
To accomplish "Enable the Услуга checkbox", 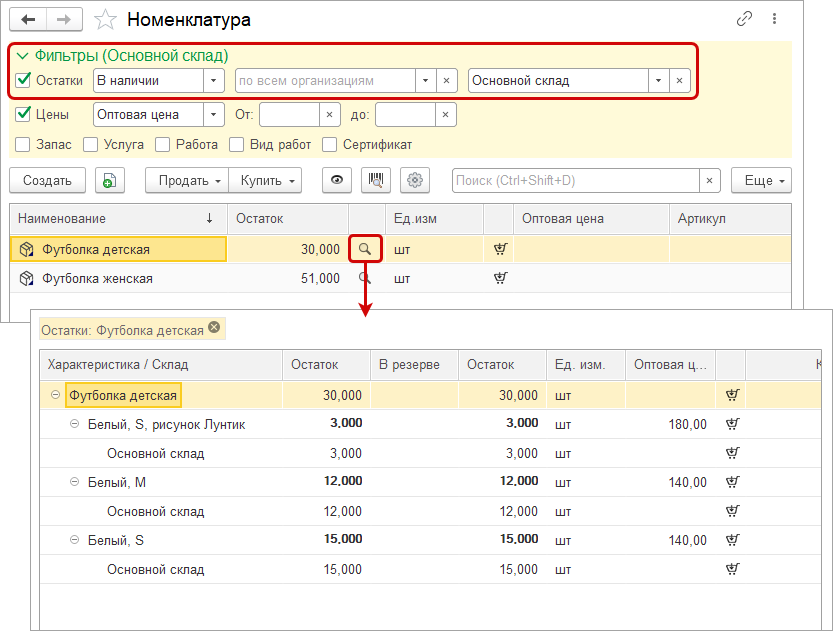I will coord(90,144).
